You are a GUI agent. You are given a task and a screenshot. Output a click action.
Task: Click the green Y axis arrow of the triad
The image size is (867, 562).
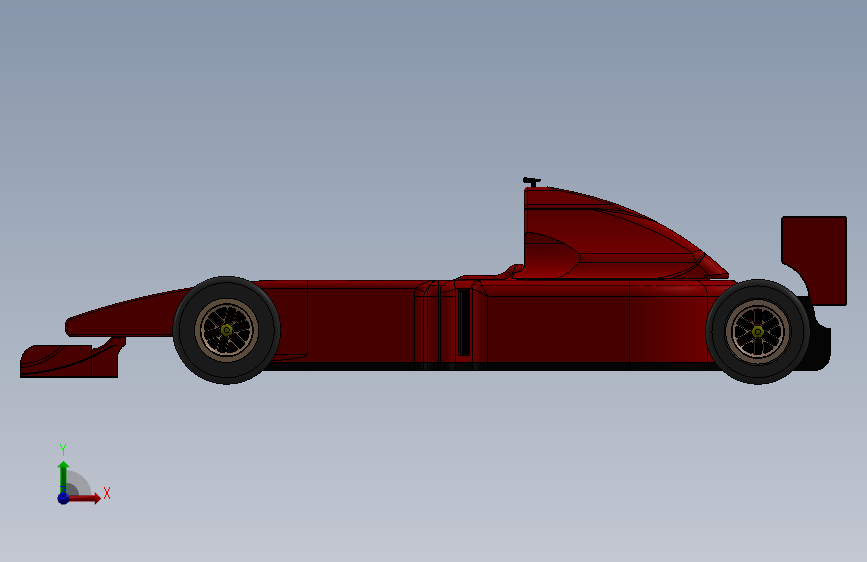click(64, 477)
